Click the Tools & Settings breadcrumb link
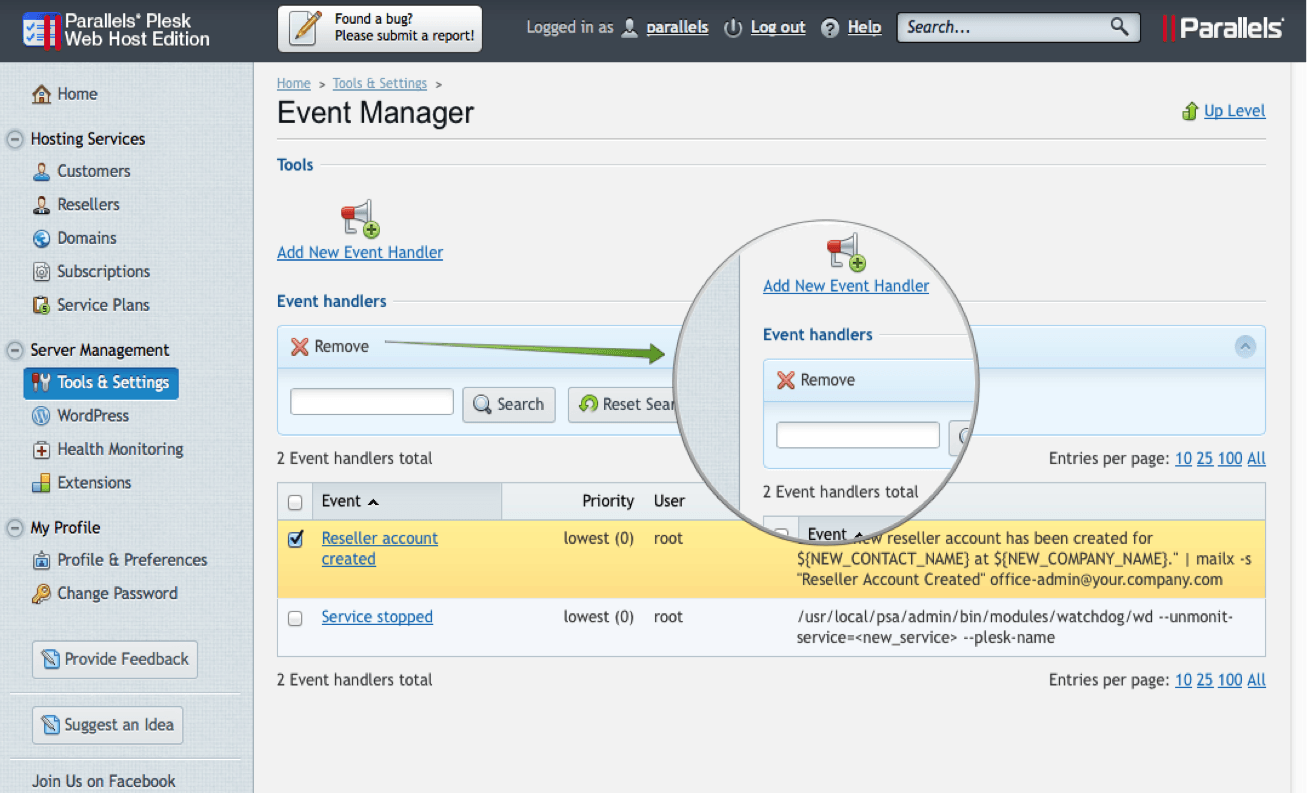Image resolution: width=1307 pixels, height=794 pixels. [x=380, y=84]
